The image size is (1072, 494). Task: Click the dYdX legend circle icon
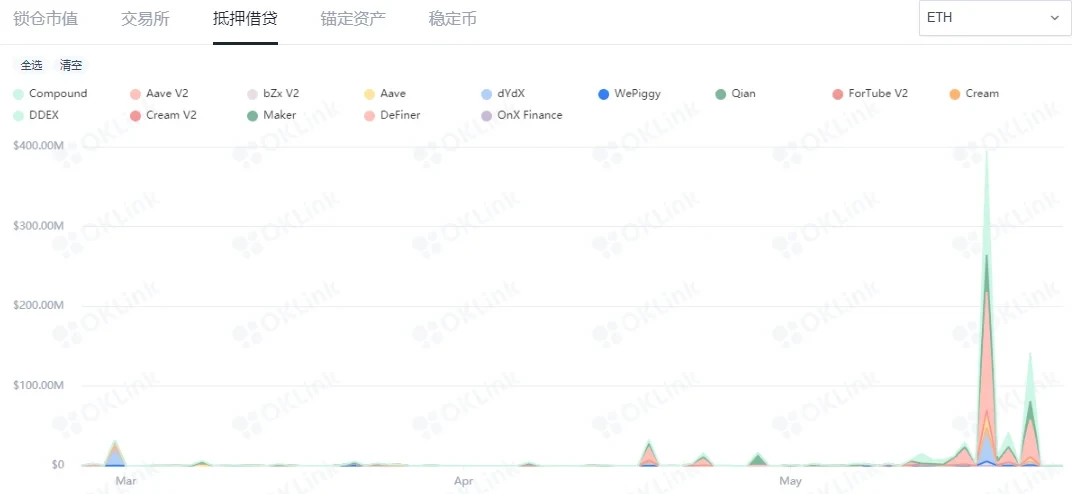coord(487,94)
